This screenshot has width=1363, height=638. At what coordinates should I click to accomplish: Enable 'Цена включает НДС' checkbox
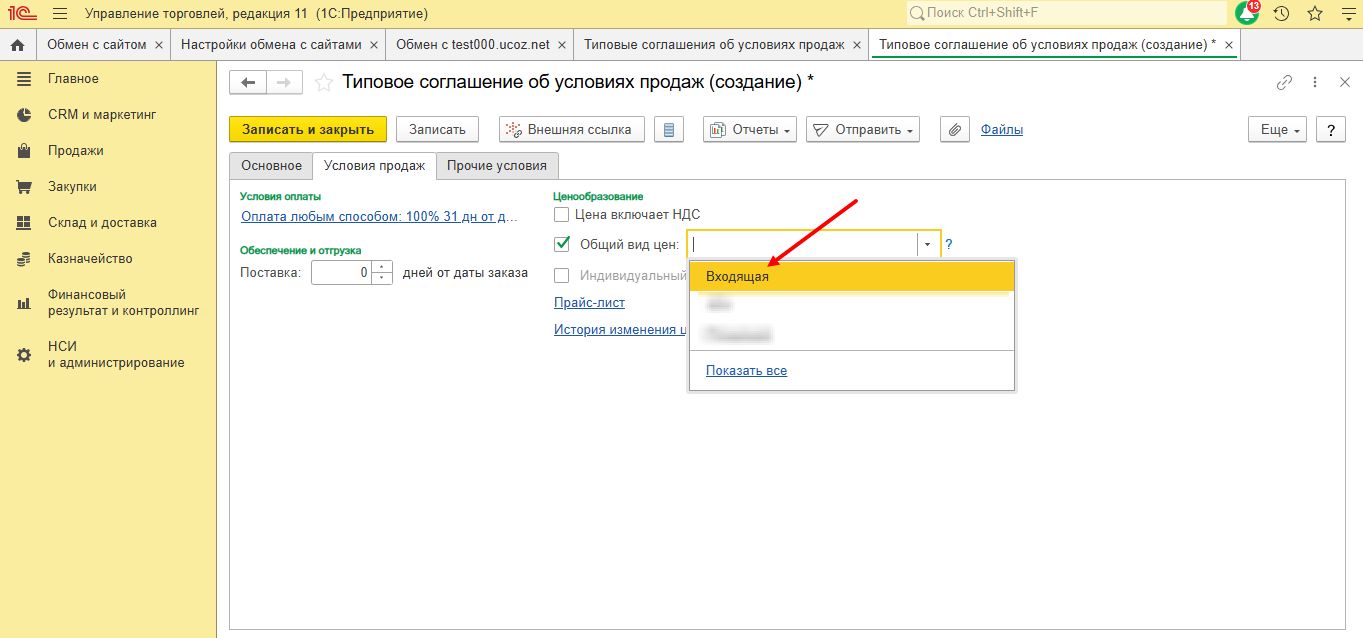pos(562,214)
